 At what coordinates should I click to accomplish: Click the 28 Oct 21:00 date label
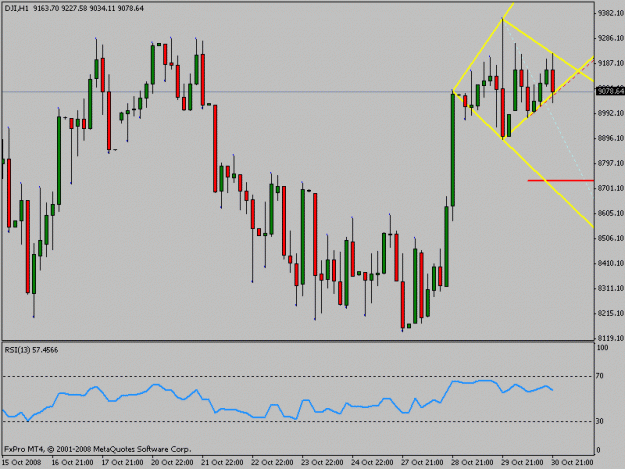pos(472,462)
